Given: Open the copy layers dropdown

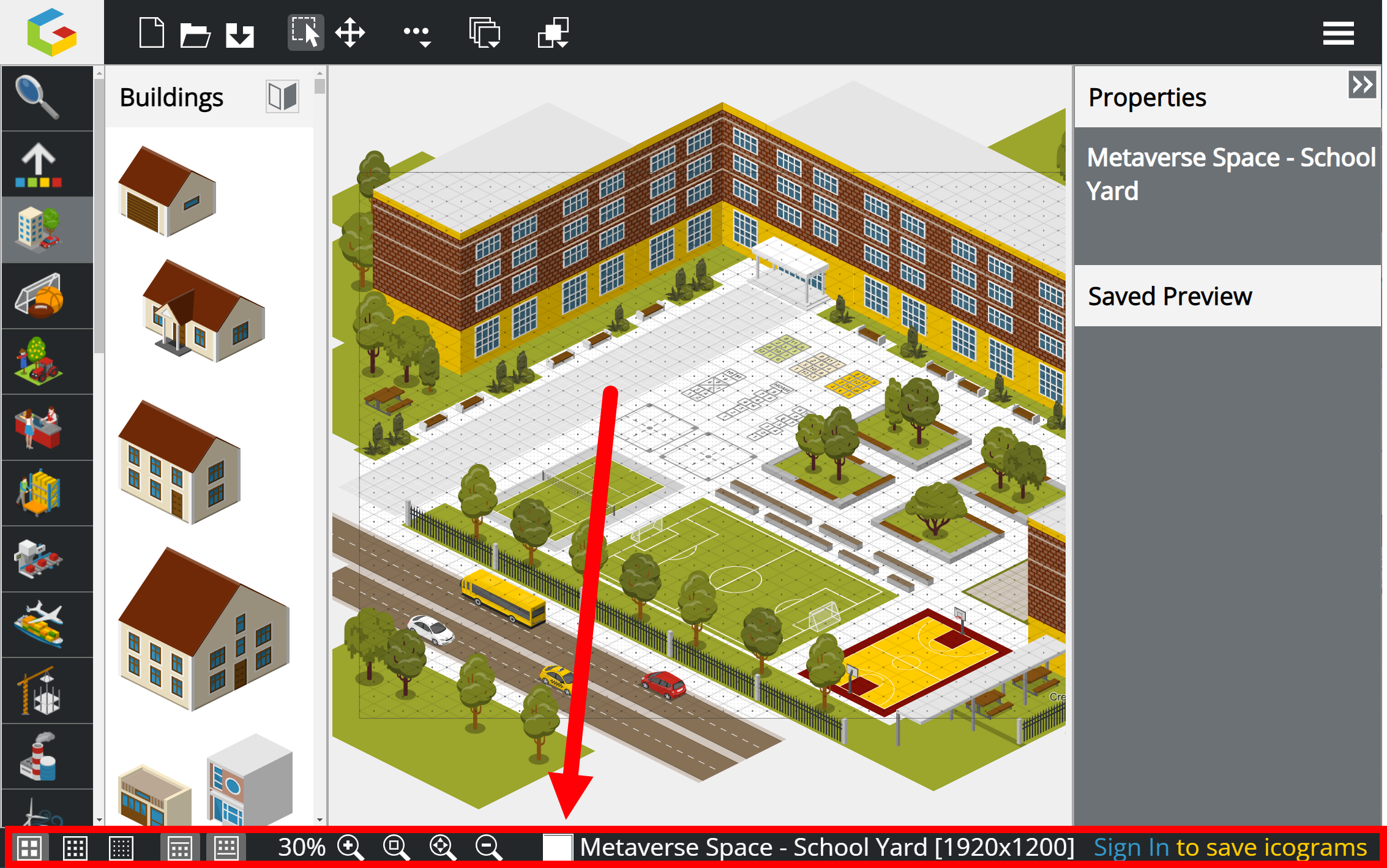Looking at the screenshot, I should pyautogui.click(x=485, y=32).
